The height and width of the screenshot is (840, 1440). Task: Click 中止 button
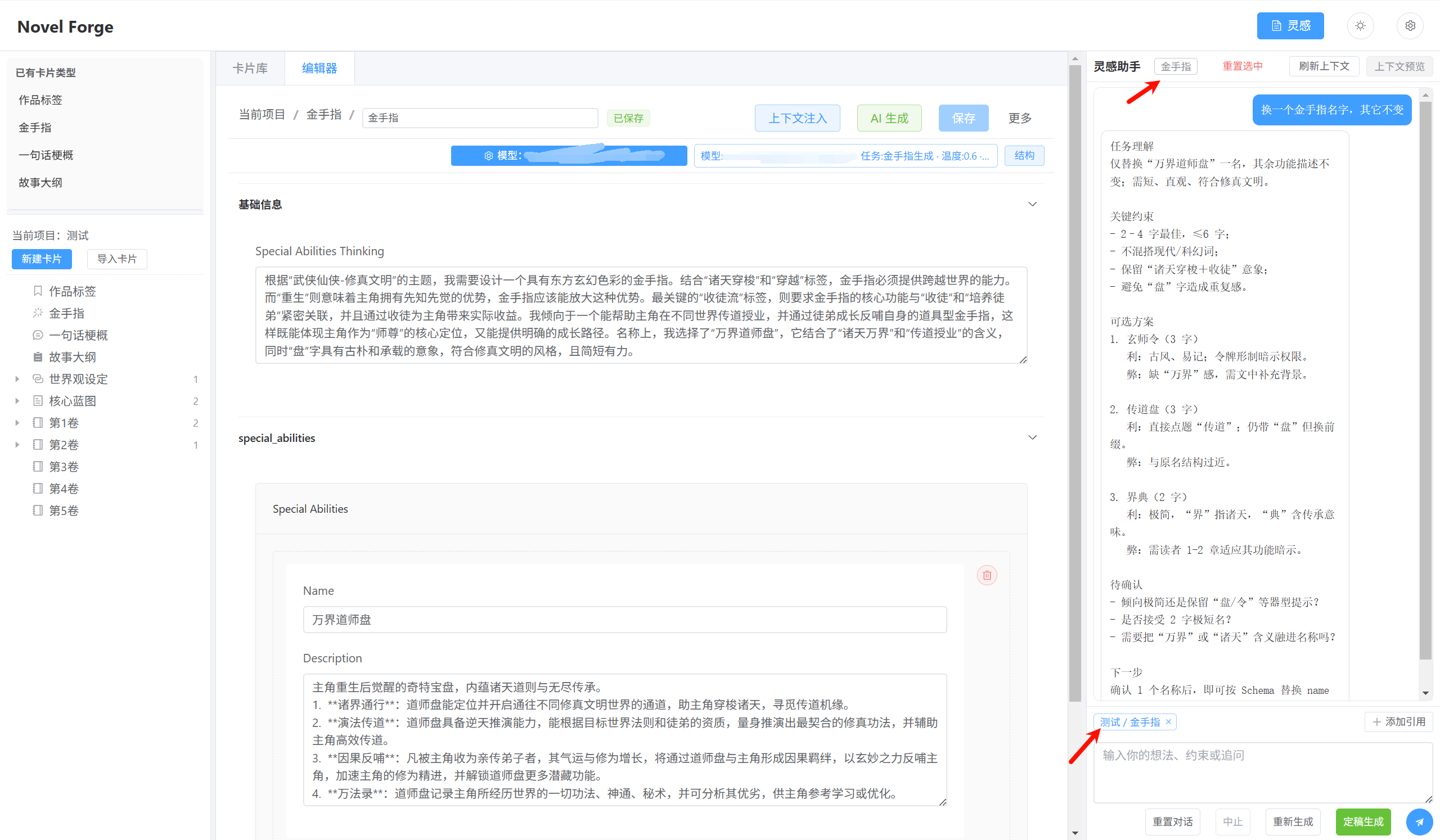1232,821
